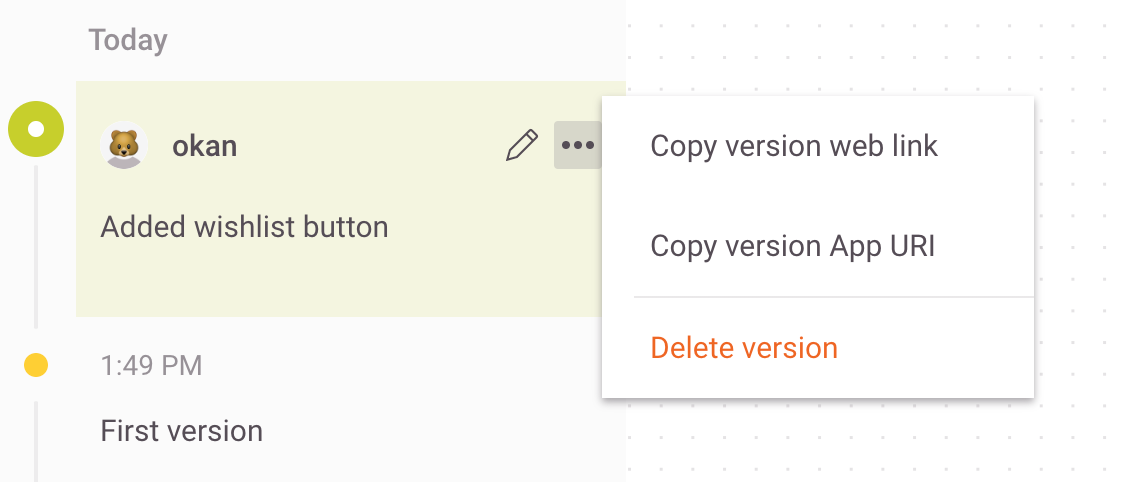Click the timeline line below the yellow dot
This screenshot has width=1122, height=482.
click(36, 440)
